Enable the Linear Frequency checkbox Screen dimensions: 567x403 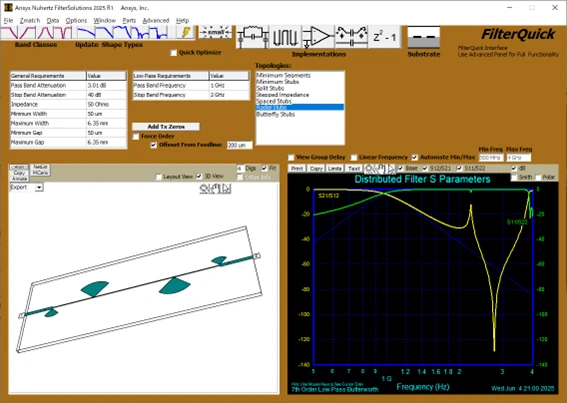[x=354, y=157]
